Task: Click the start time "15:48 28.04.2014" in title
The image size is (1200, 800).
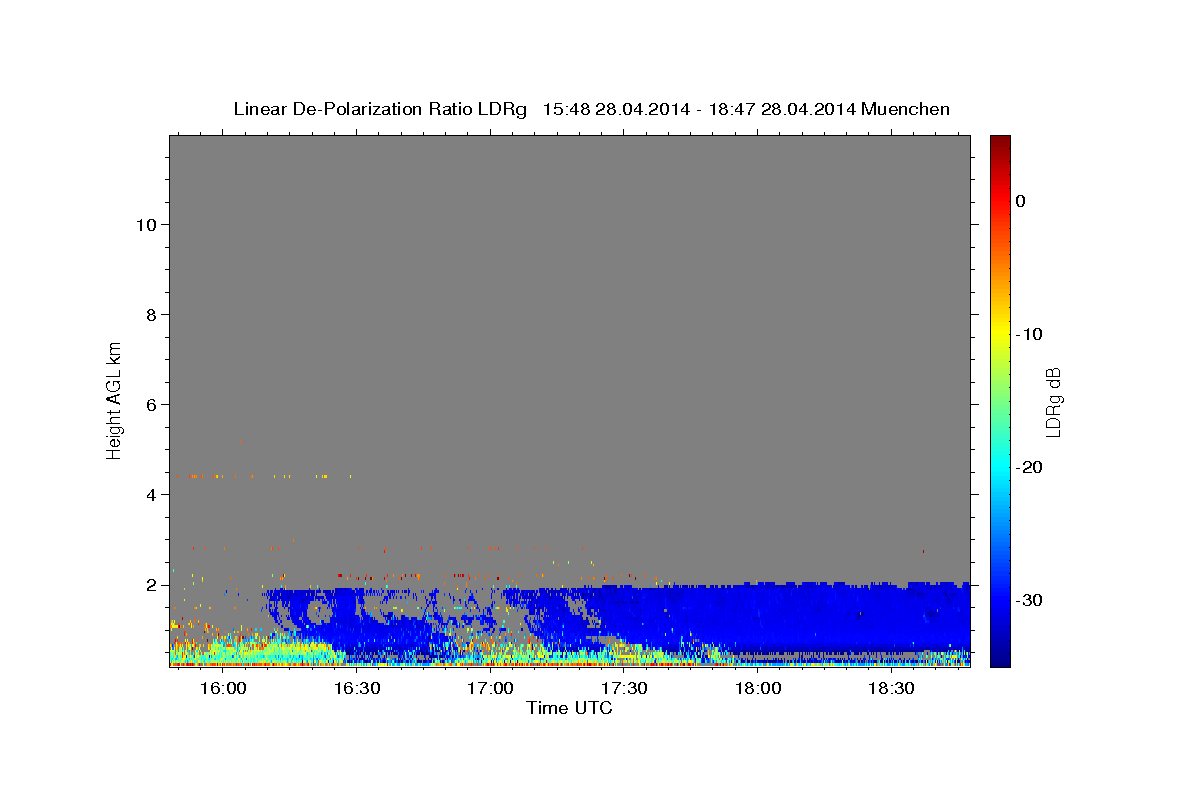Action: point(616,109)
